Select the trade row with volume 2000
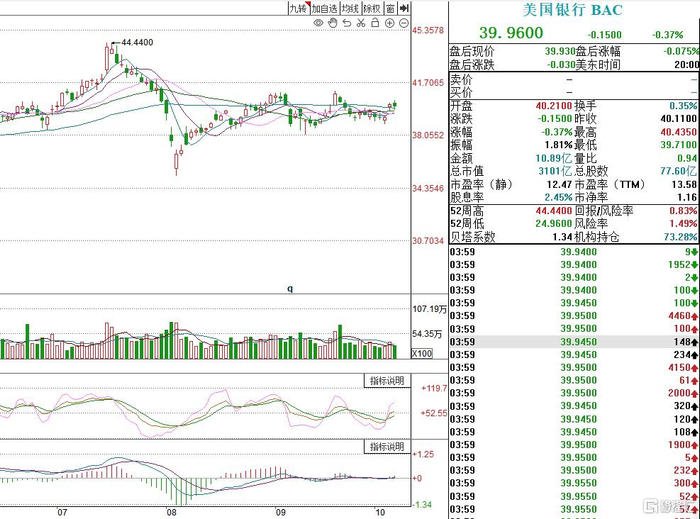 coord(574,393)
